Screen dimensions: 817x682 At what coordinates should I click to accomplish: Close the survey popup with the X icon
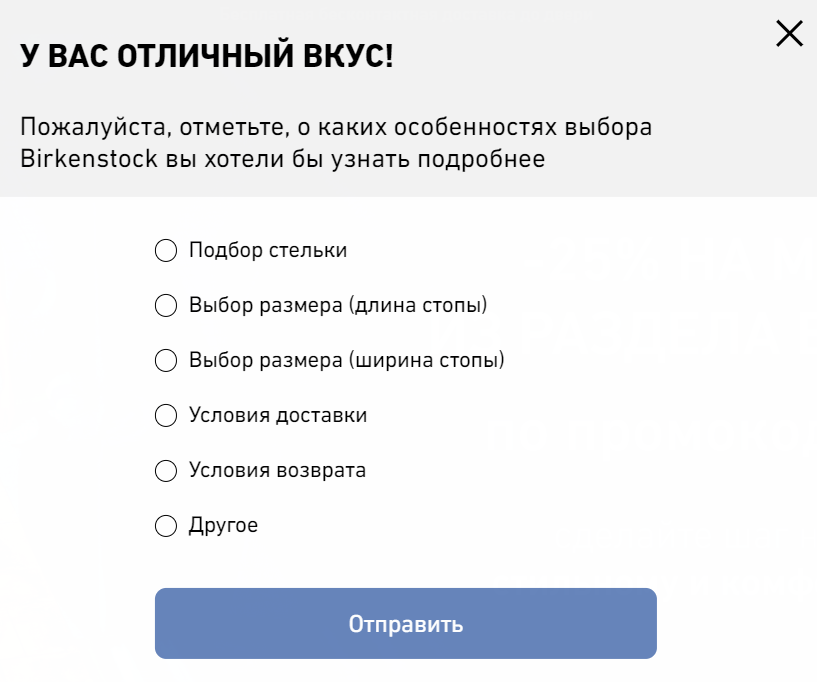789,34
